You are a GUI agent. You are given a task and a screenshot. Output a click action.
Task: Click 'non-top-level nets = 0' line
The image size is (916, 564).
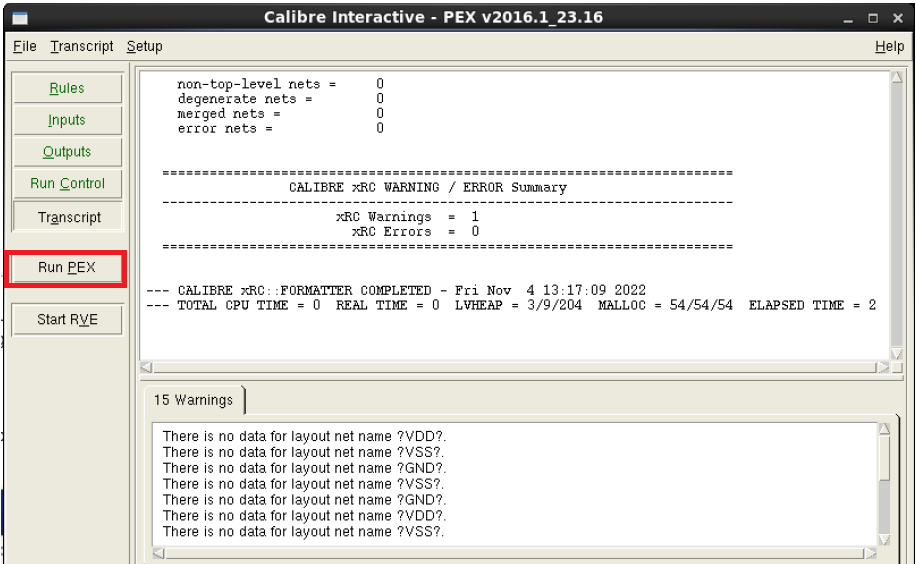click(280, 84)
